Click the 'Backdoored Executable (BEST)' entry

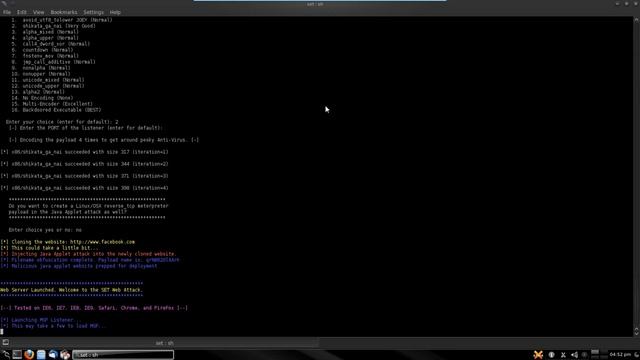tap(62, 110)
